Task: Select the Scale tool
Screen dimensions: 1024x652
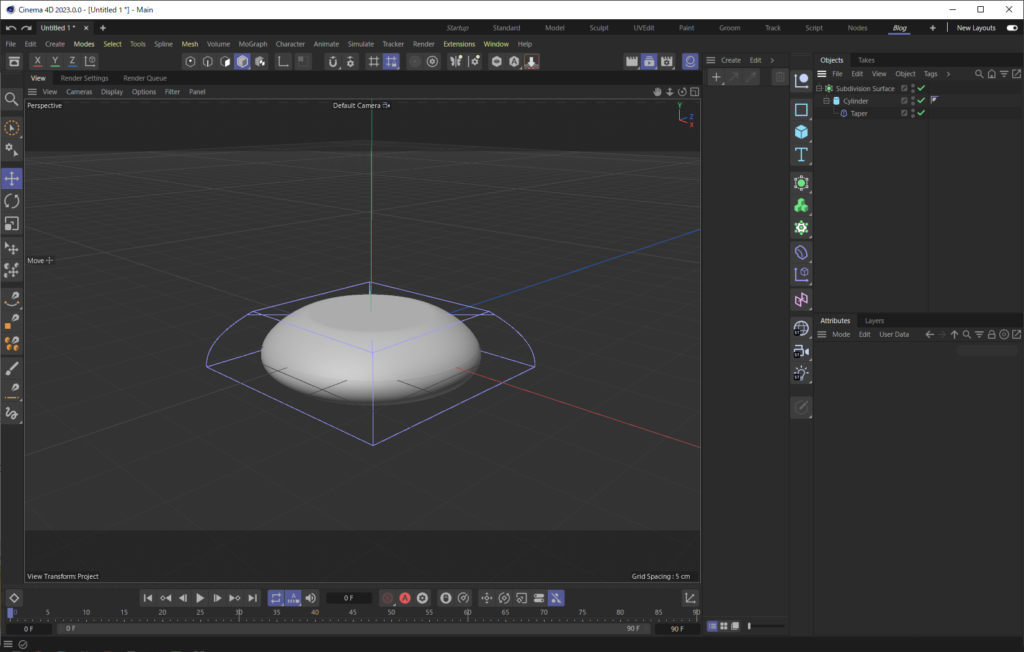Action: pos(11,223)
